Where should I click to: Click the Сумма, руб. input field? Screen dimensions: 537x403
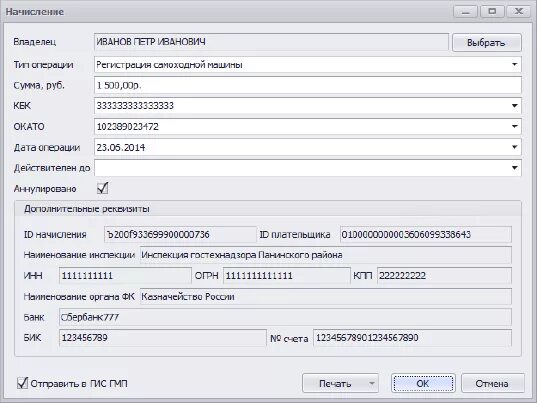pos(308,85)
